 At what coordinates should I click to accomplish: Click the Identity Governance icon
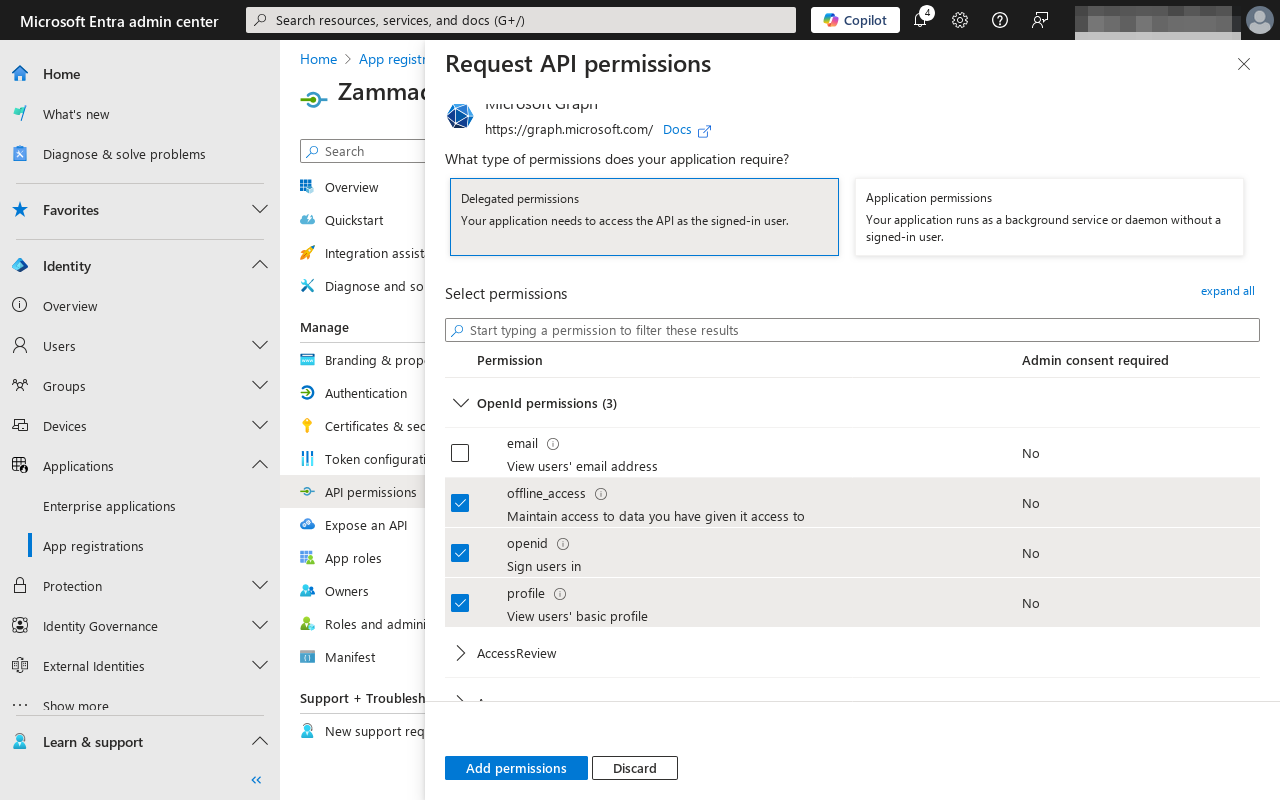click(x=20, y=626)
